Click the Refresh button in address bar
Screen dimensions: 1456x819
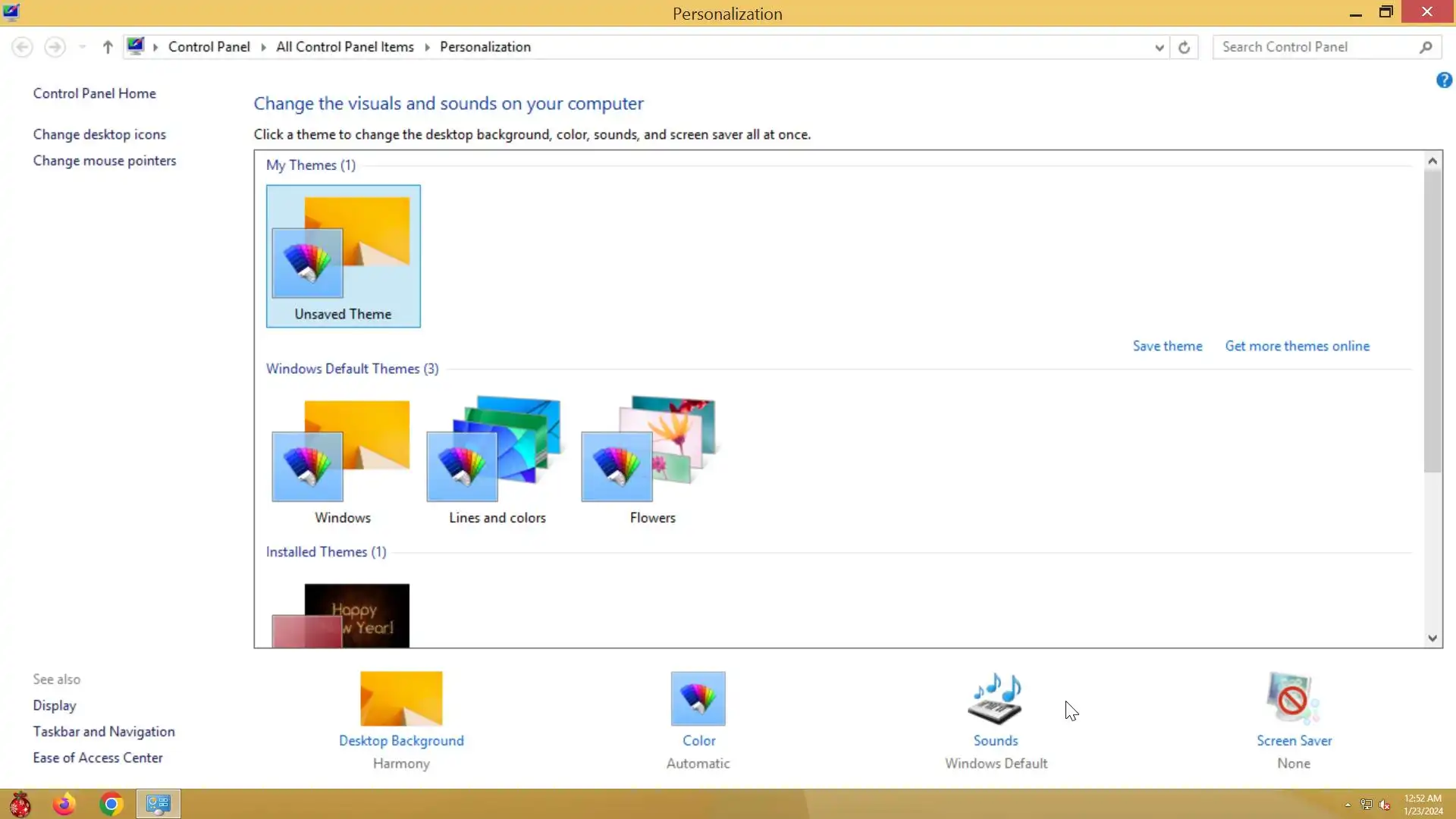pos(1184,47)
